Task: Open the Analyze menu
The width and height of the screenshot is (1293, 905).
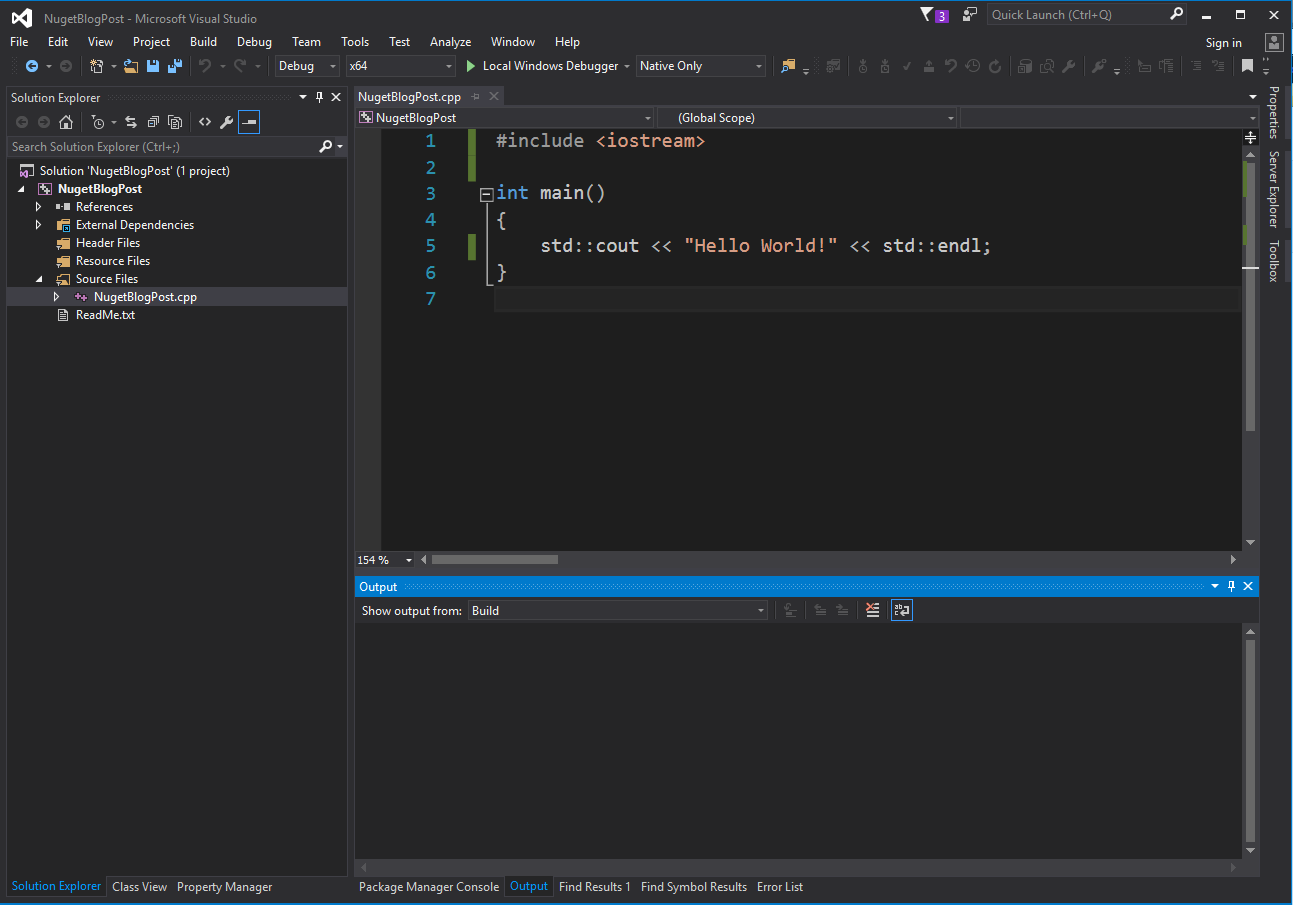Action: pos(450,42)
